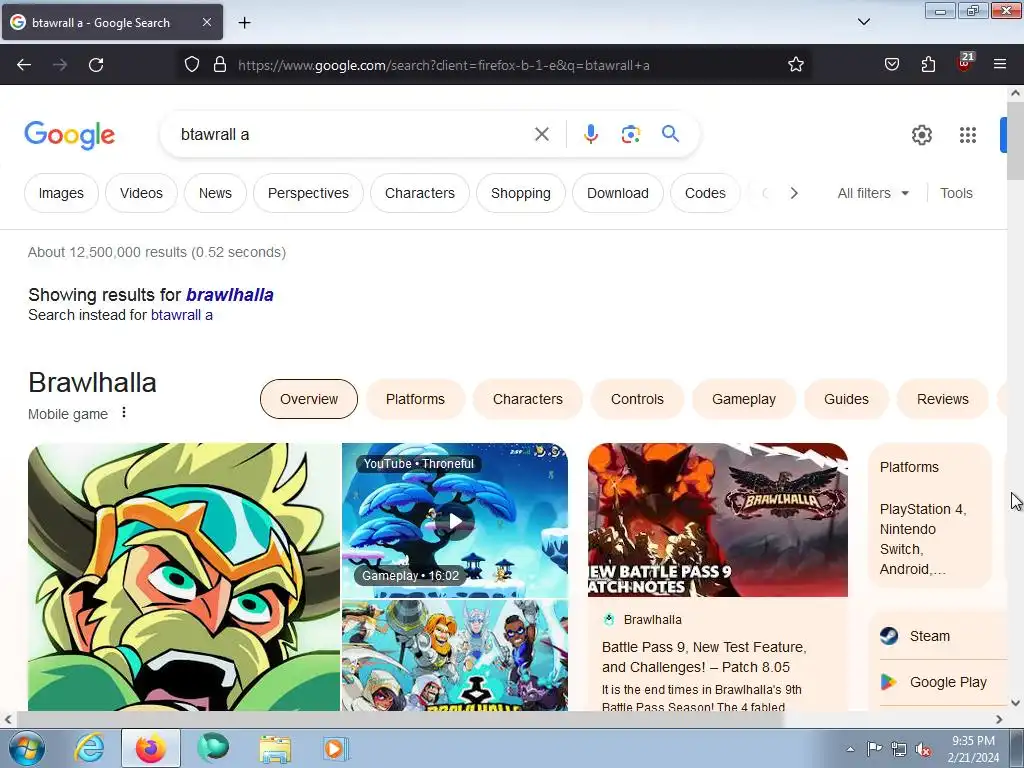Image resolution: width=1024 pixels, height=768 pixels.
Task: Switch to the Platforms knowledge panel tab
Action: coord(415,399)
